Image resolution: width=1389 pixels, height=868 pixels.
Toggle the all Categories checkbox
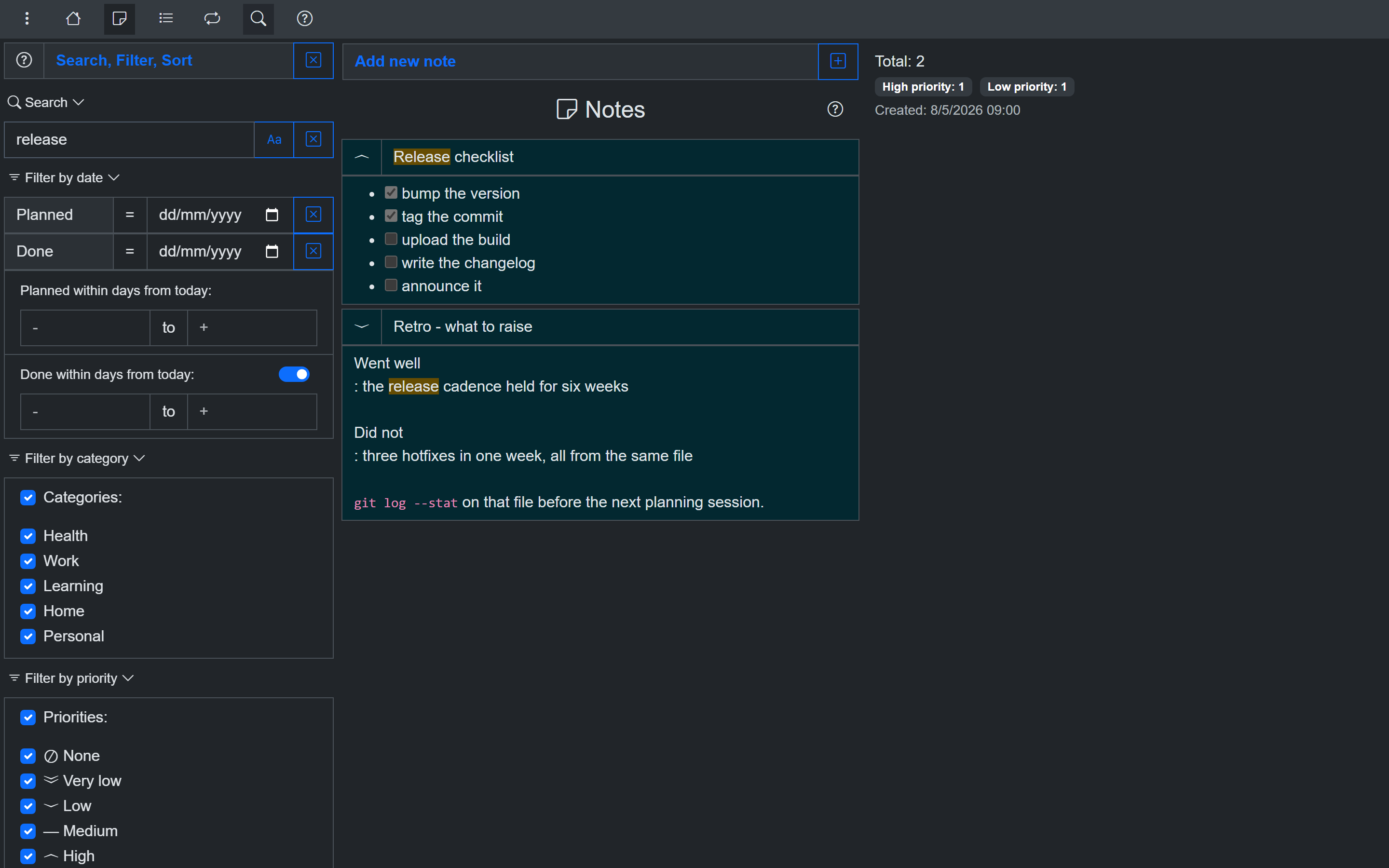(x=28, y=497)
